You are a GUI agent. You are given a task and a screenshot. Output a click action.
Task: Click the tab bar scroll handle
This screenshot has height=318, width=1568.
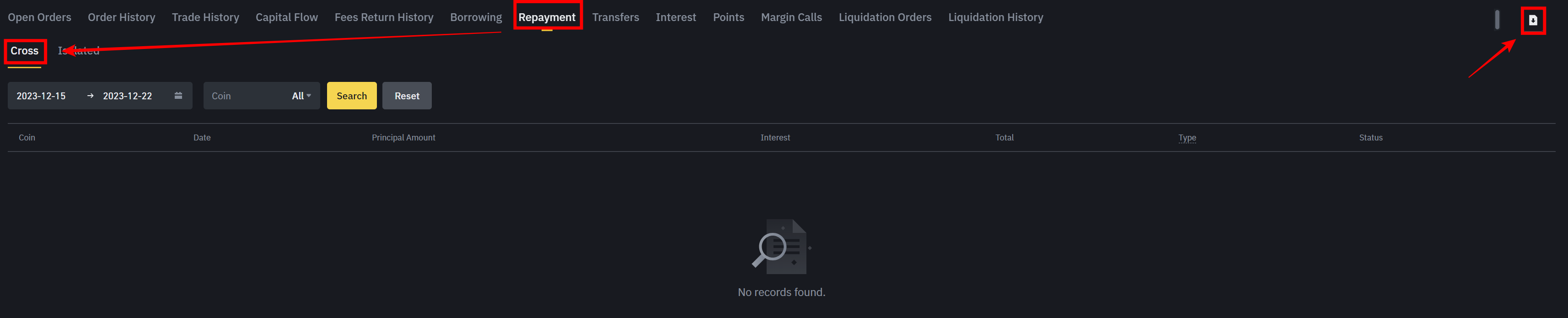tap(1497, 20)
